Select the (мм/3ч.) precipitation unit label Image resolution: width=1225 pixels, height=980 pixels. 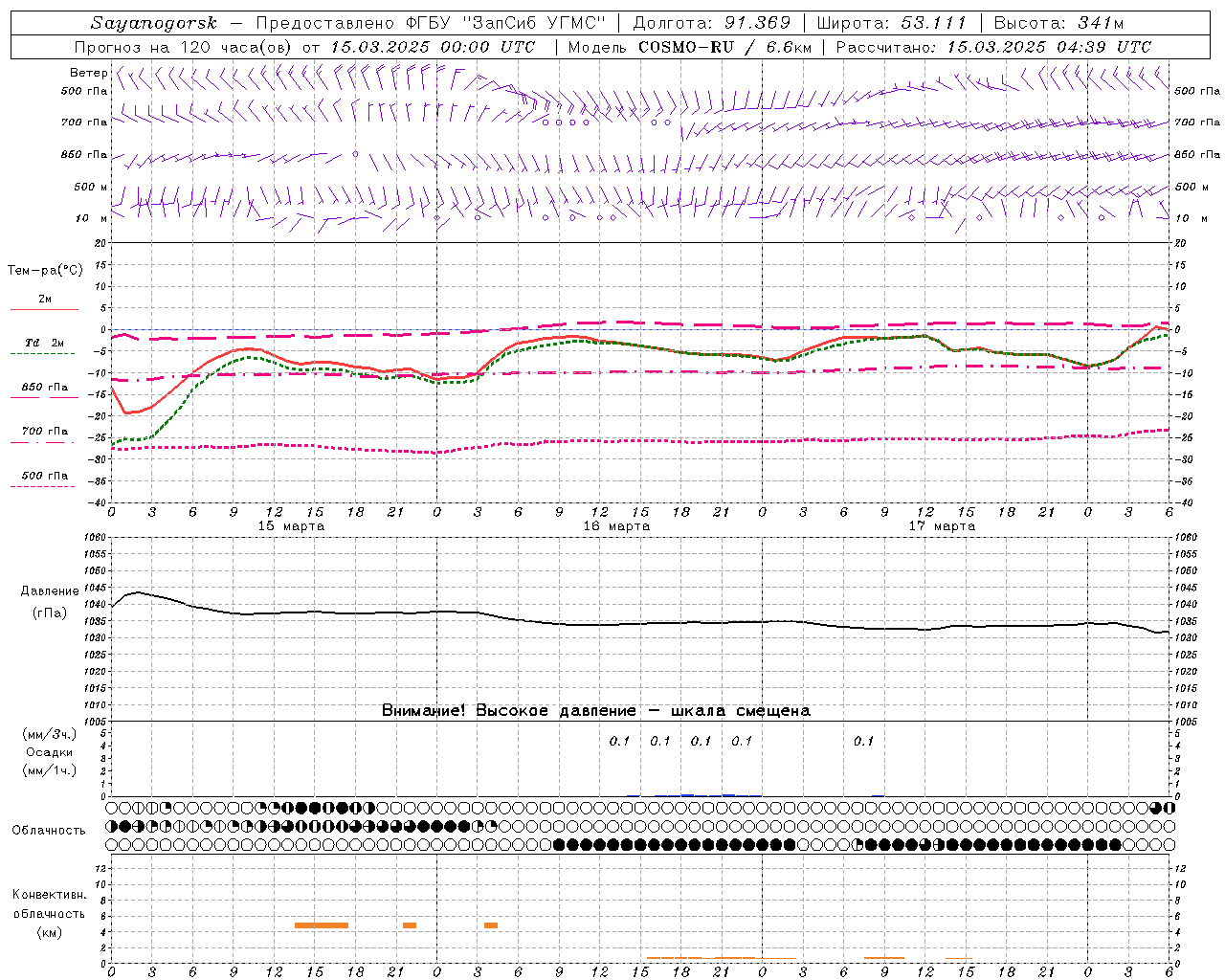(49, 735)
